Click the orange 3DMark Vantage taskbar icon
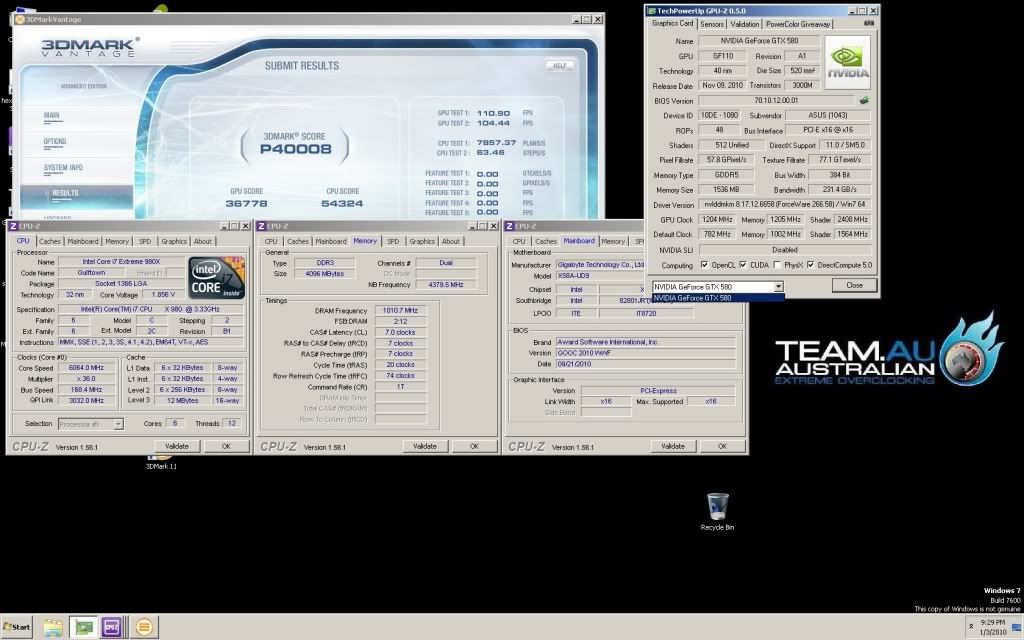Image resolution: width=1024 pixels, height=640 pixels. pos(144,627)
